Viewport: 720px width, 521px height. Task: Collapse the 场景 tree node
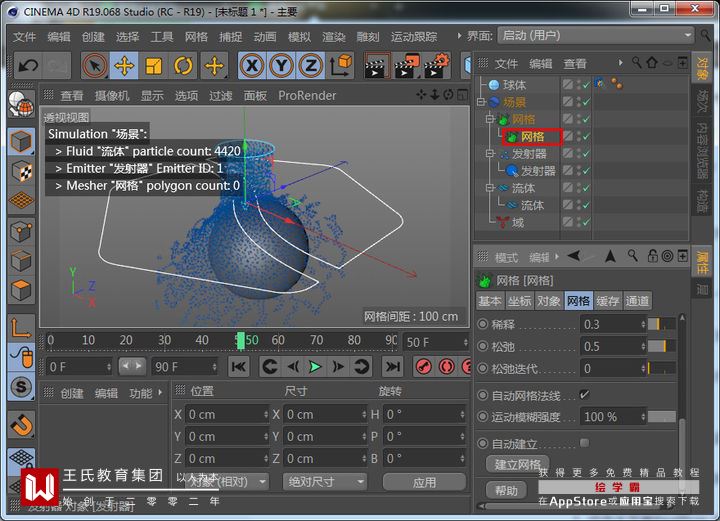pyautogui.click(x=481, y=102)
